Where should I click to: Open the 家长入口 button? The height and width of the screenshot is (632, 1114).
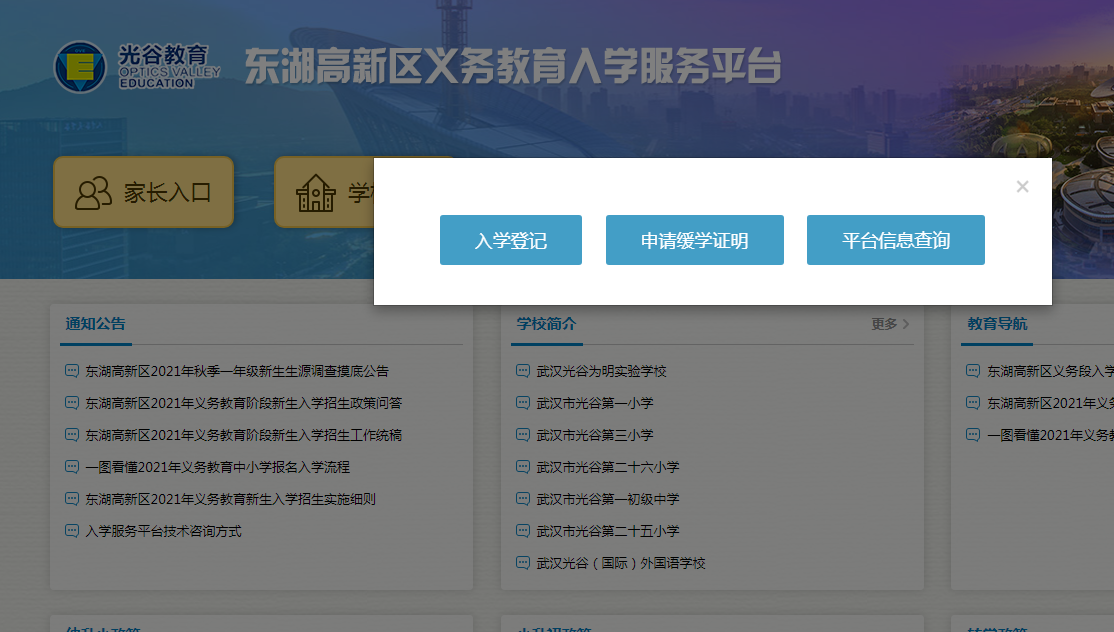tap(144, 192)
